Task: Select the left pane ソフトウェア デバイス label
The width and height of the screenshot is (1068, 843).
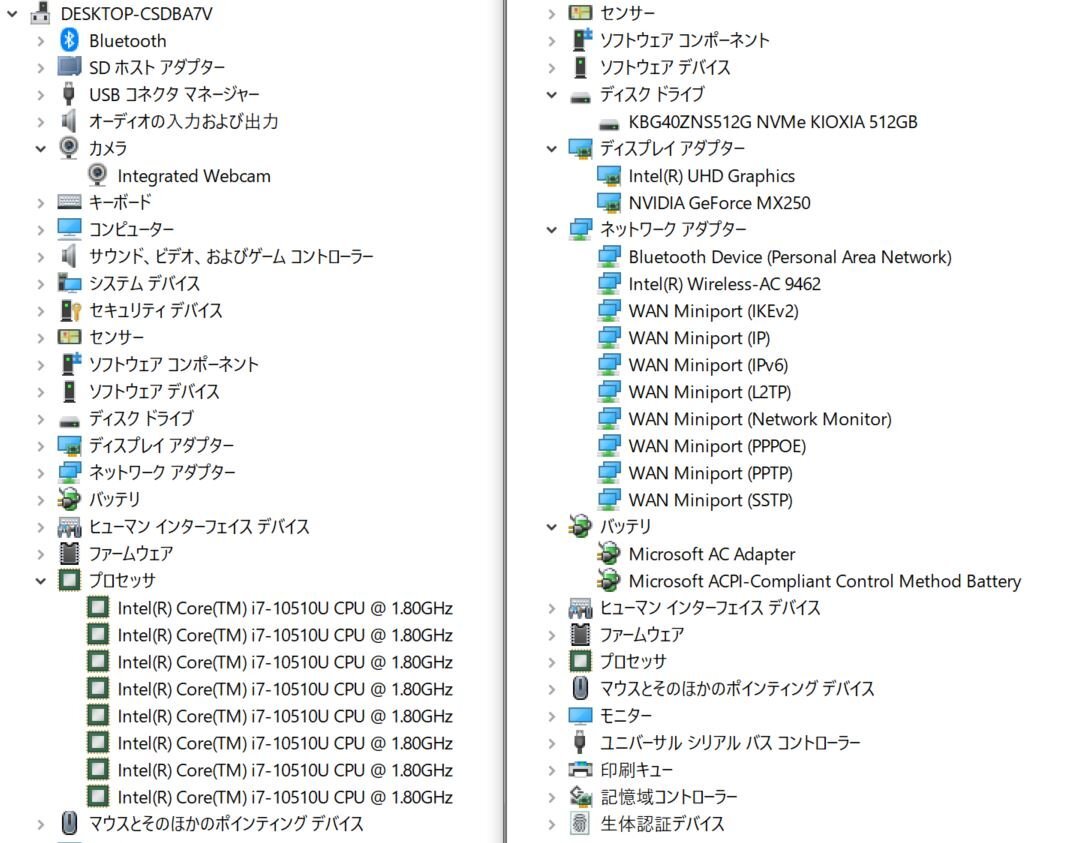Action: coord(154,391)
